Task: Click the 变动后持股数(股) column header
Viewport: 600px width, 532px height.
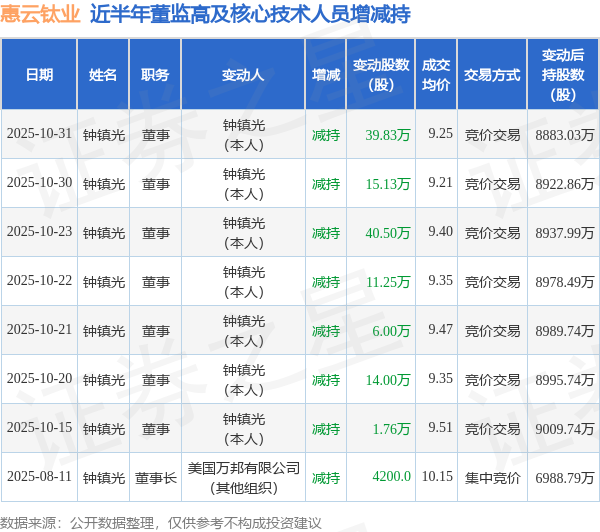Action: 563,74
